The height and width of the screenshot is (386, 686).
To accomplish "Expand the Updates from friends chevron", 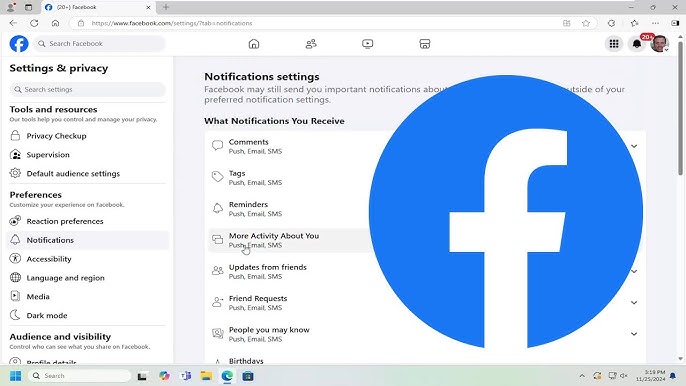I will (x=634, y=271).
